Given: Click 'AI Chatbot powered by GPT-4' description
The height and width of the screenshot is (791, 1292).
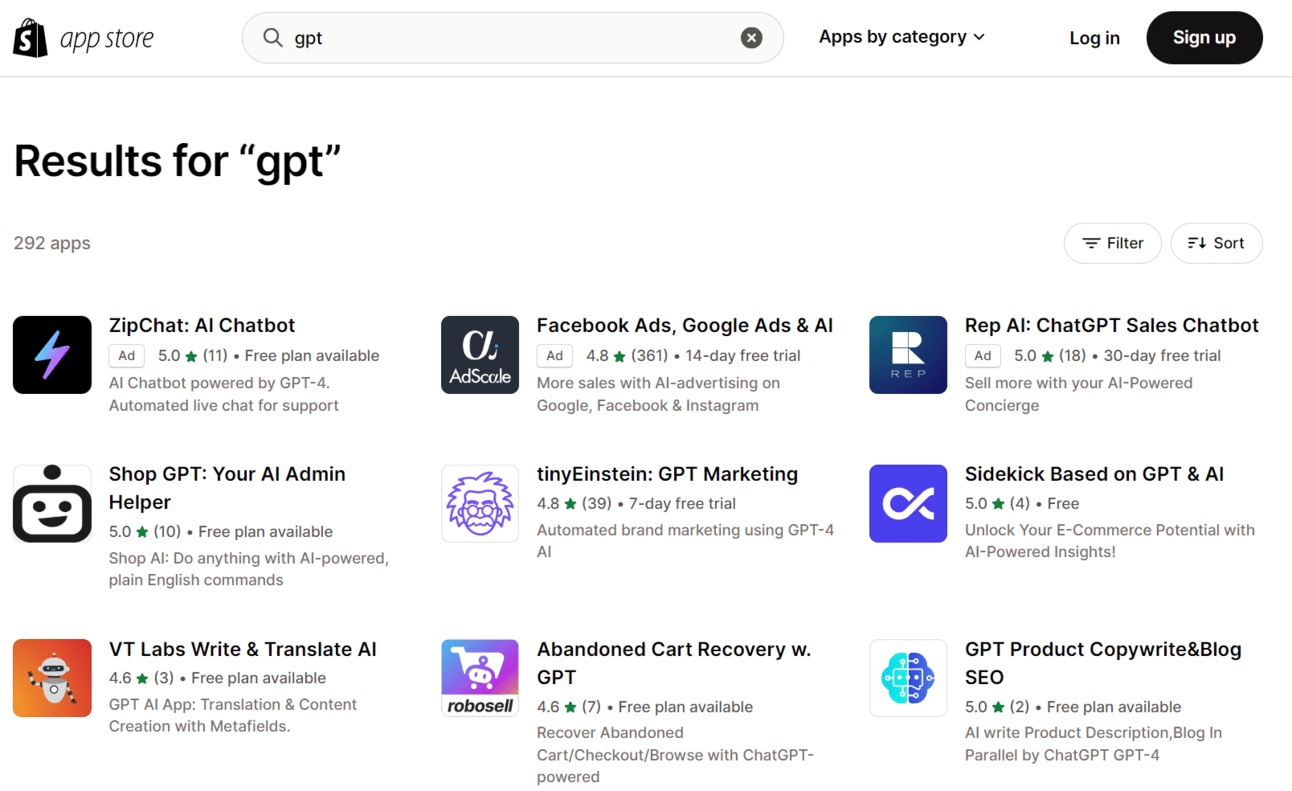Looking at the screenshot, I should (224, 394).
